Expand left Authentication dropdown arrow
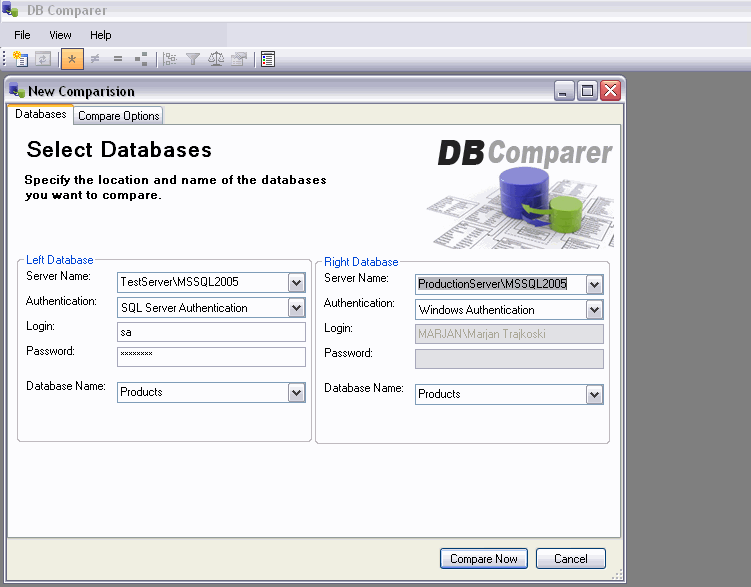Image resolution: width=751 pixels, height=587 pixels. tap(296, 307)
